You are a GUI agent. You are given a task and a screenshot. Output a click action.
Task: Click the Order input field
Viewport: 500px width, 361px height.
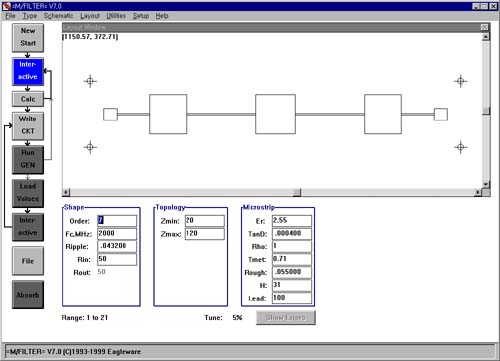click(117, 221)
